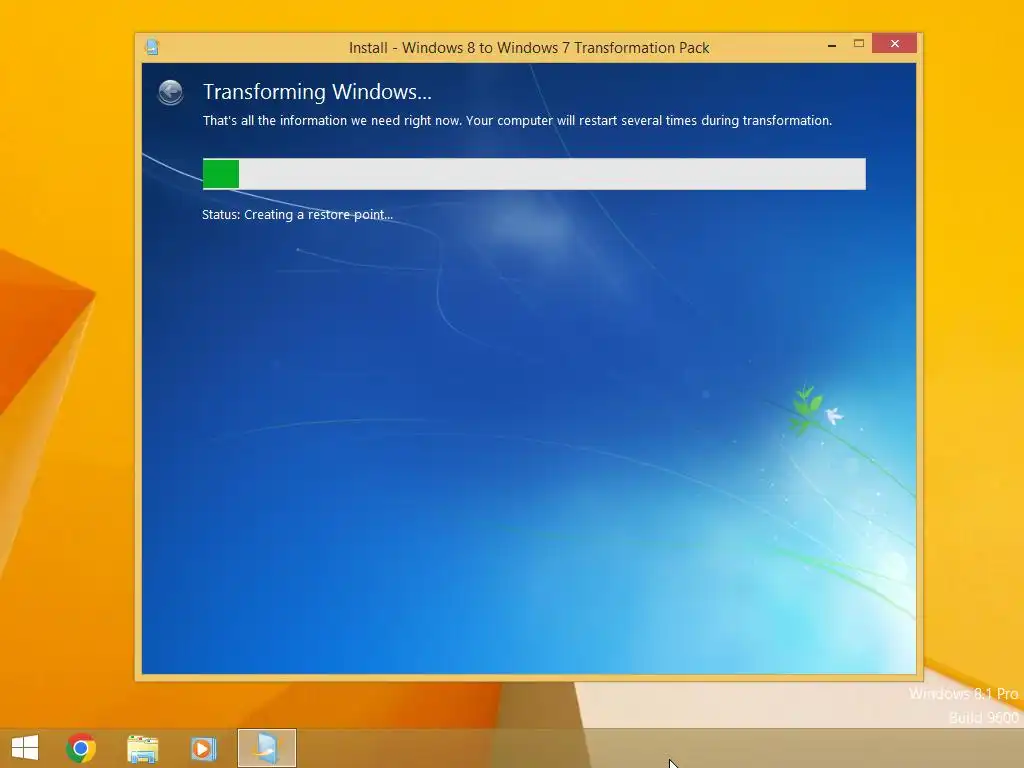This screenshot has height=768, width=1024.
Task: Close the Transformation Pack install window
Action: click(x=895, y=43)
